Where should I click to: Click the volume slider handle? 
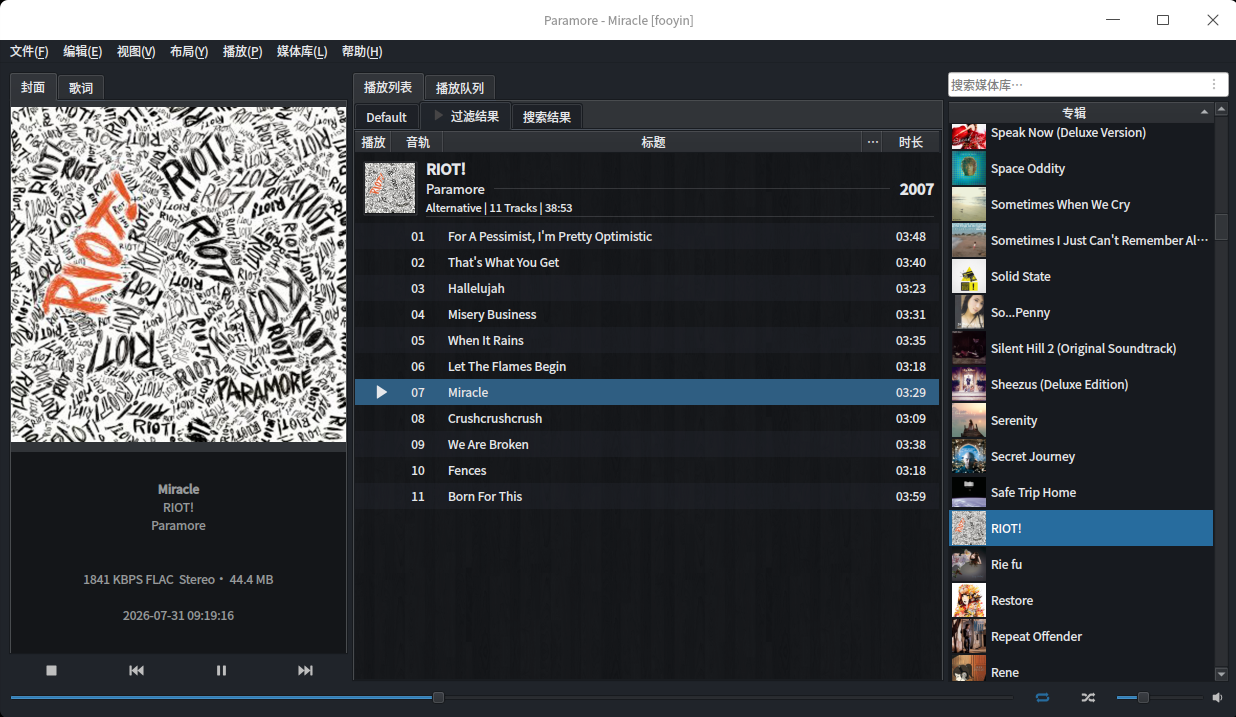[x=1143, y=697]
